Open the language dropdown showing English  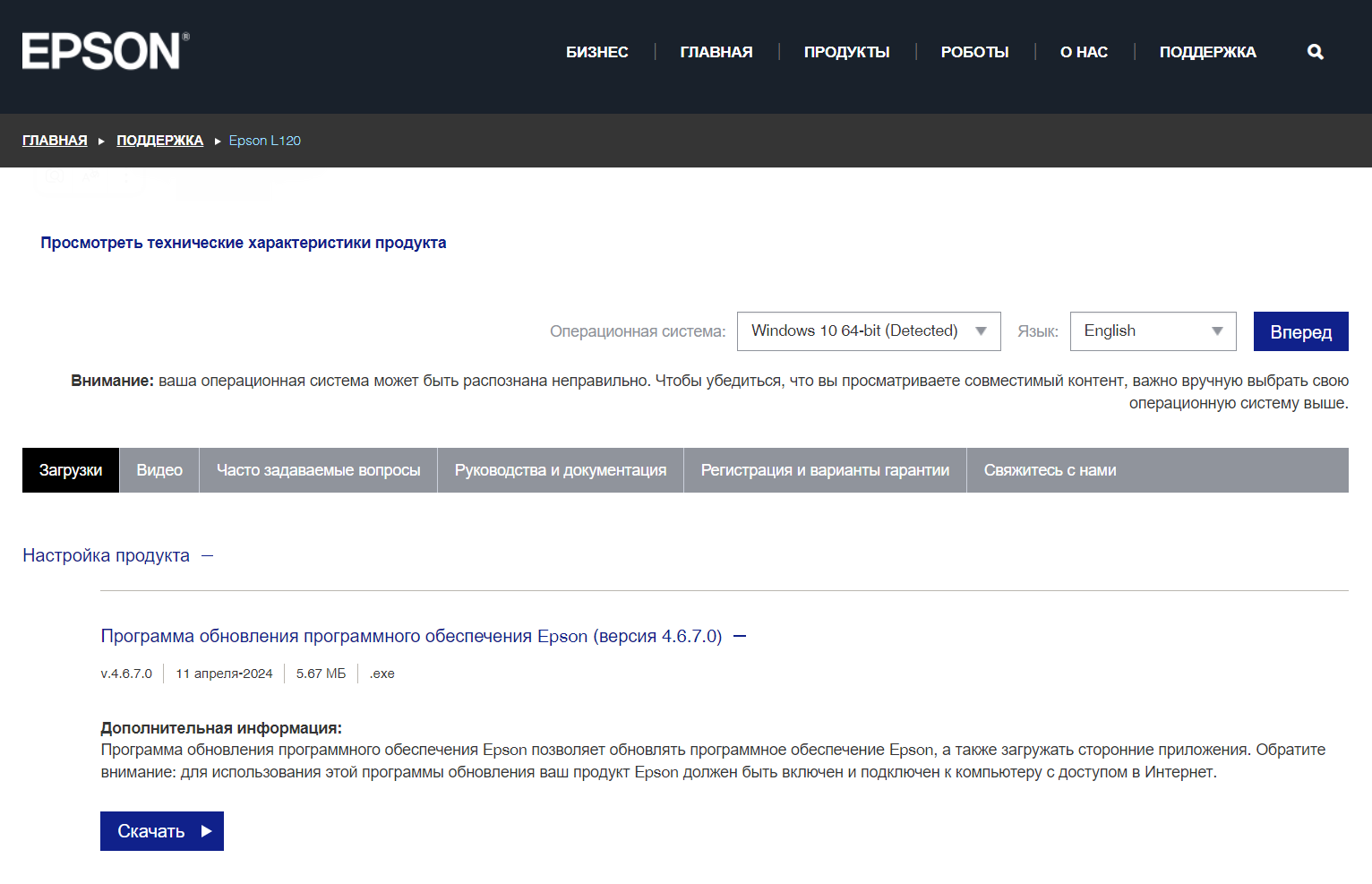click(x=1153, y=331)
